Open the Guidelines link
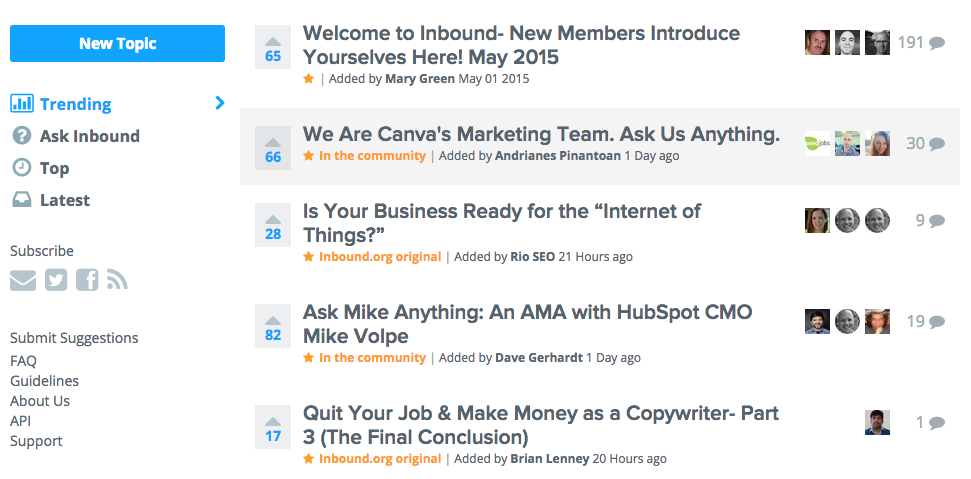The image size is (971, 479). coord(45,381)
